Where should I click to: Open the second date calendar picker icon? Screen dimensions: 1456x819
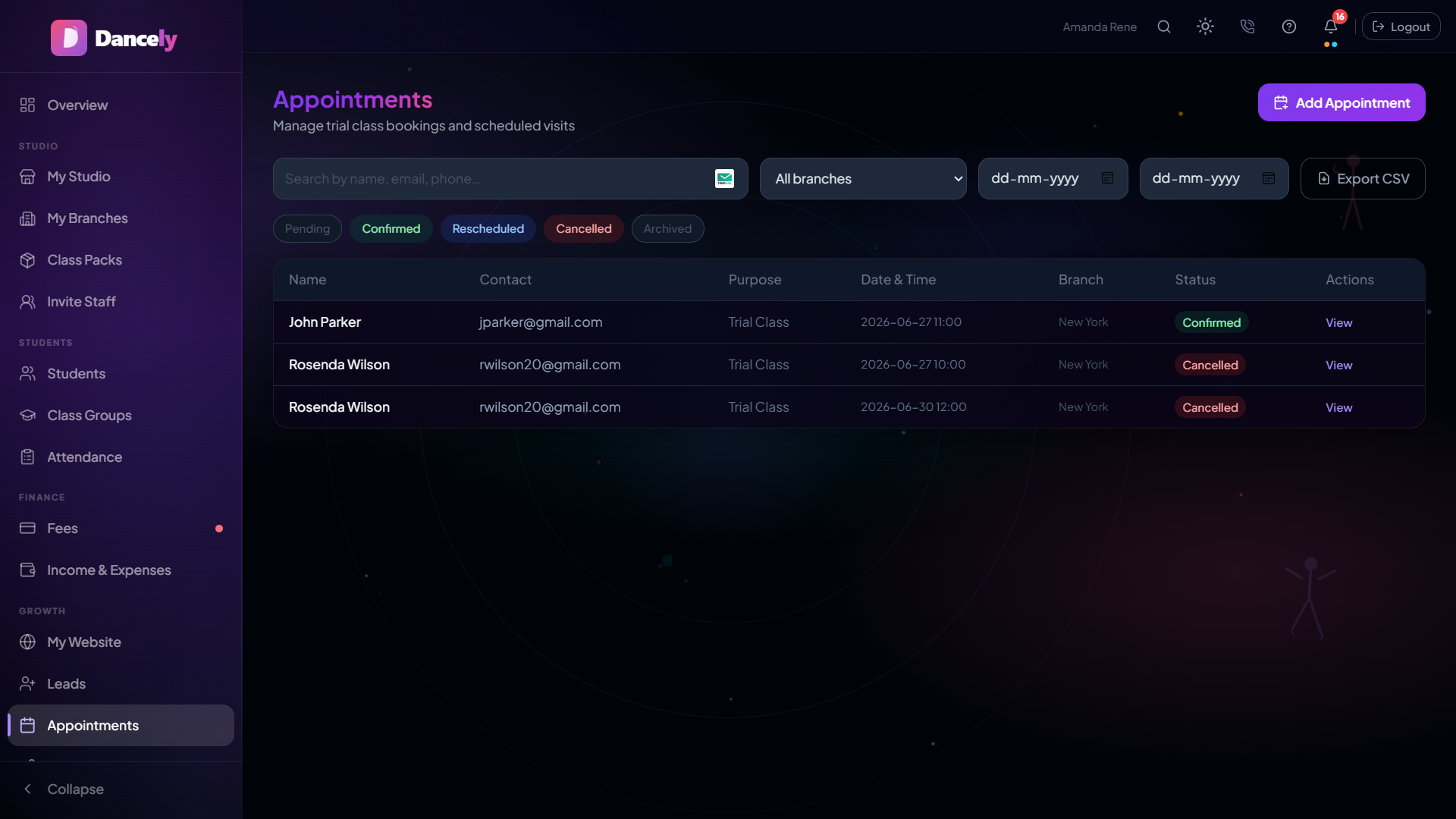pos(1269,178)
